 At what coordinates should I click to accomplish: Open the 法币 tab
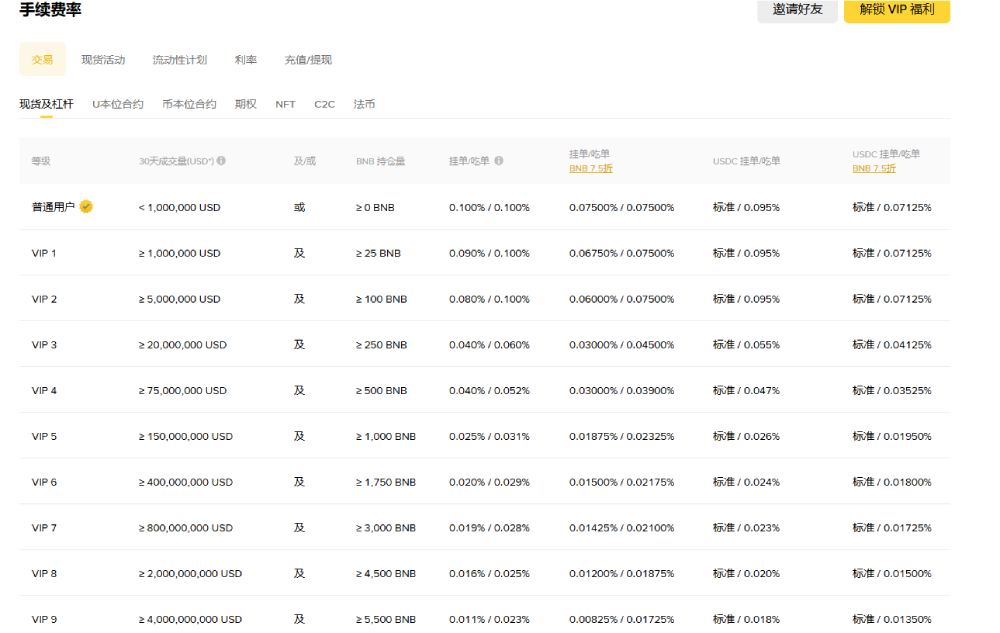pos(363,103)
